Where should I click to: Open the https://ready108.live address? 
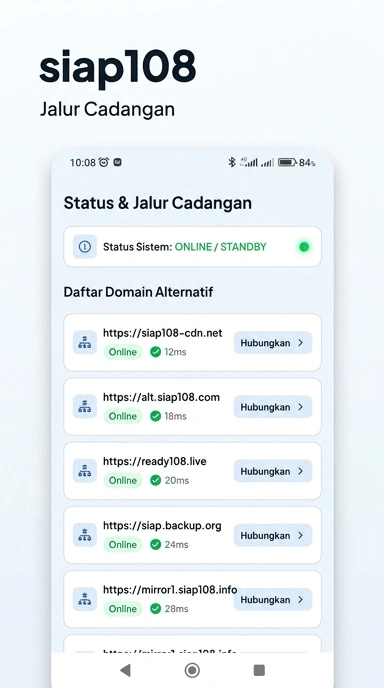click(x=155, y=462)
